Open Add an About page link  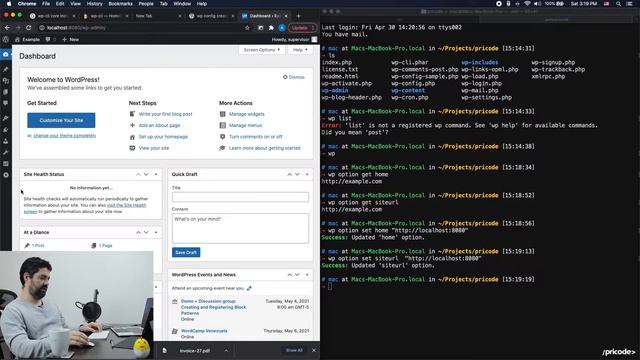pos(159,125)
